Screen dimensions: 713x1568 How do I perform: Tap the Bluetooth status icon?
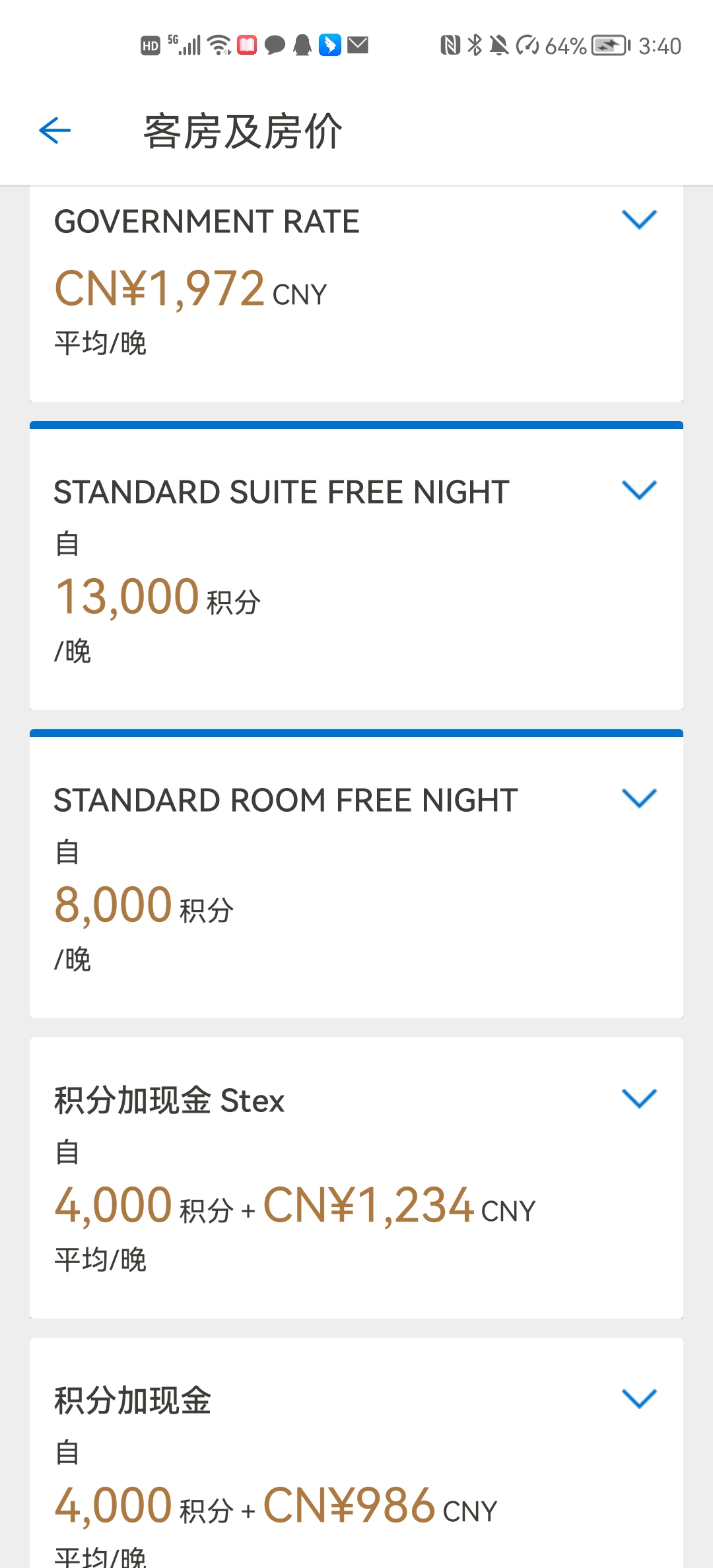coord(474,46)
